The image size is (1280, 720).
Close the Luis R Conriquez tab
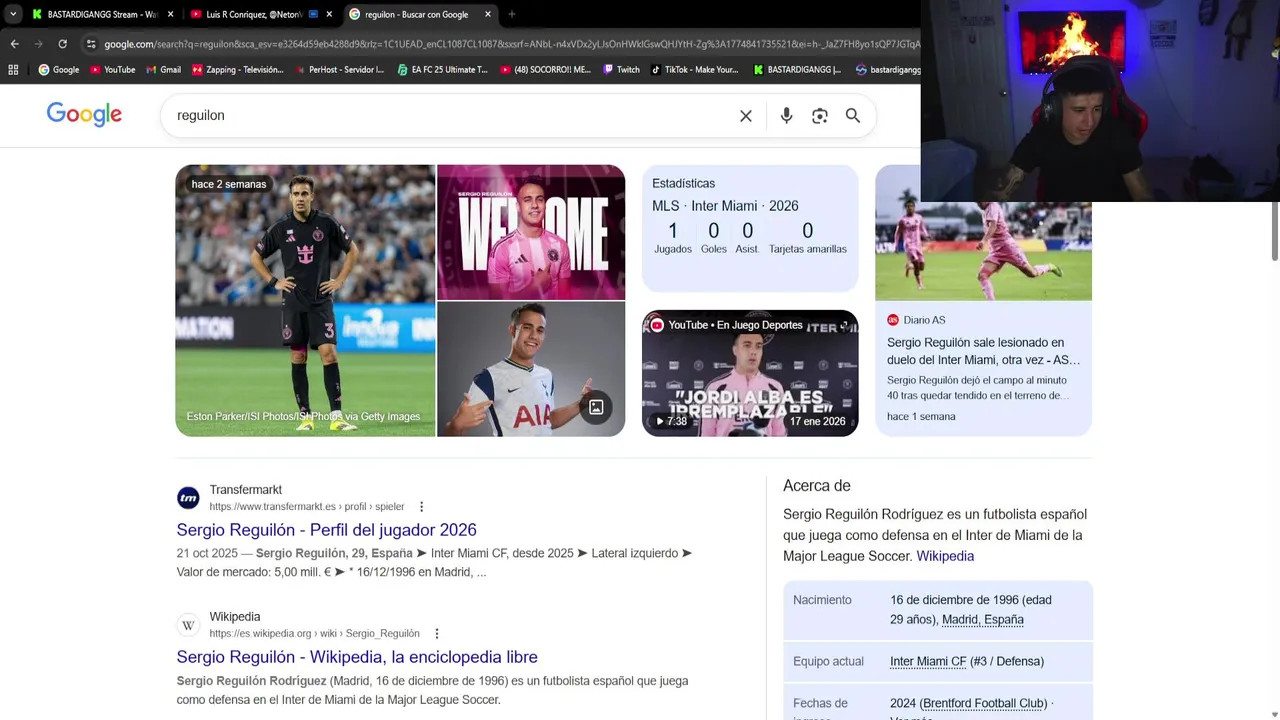(x=329, y=14)
